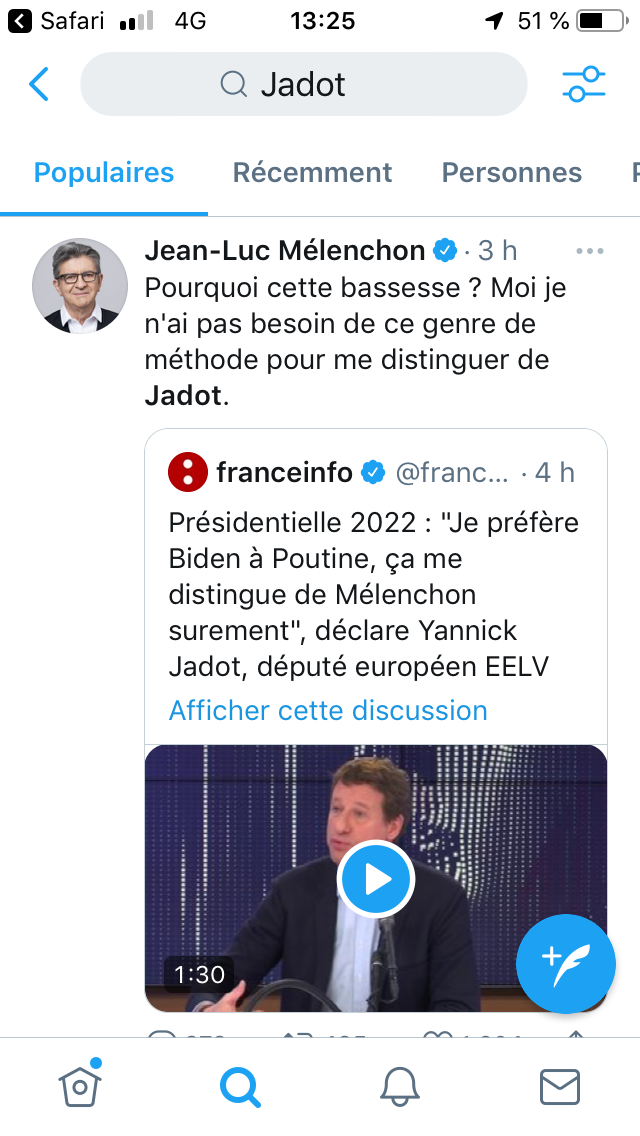
Task: Open the franceinfo account name
Action: [x=284, y=472]
